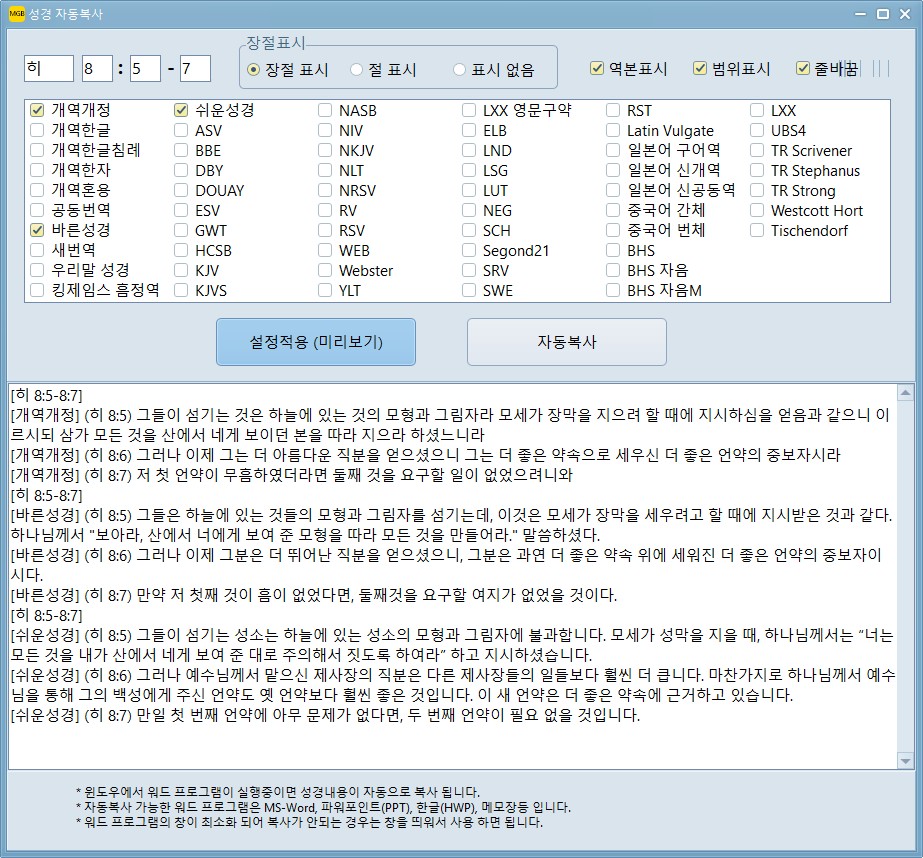Check the 개역한글 translation checkbox
The image size is (923, 858).
(x=38, y=131)
